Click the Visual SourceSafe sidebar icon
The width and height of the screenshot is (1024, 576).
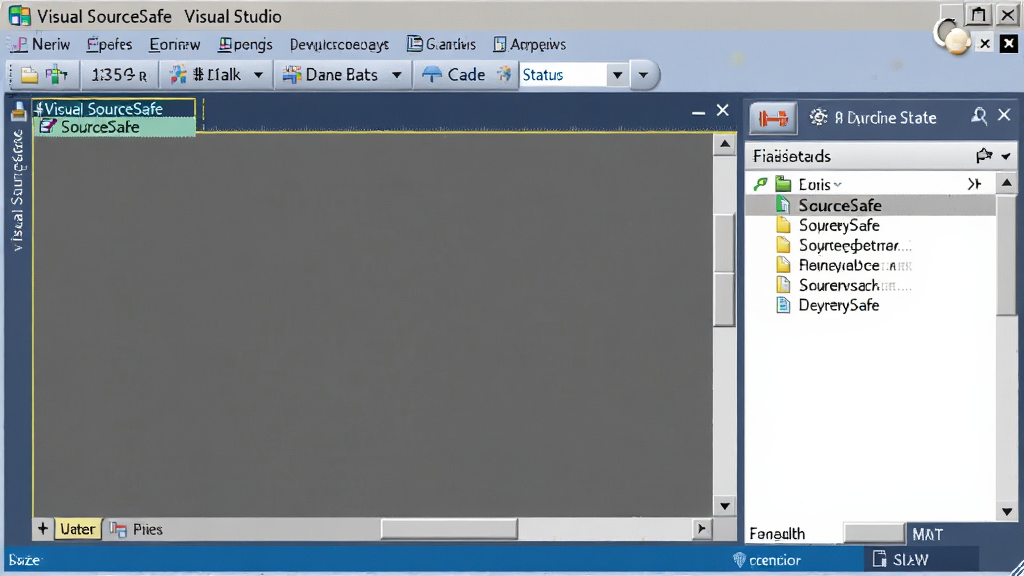[18, 112]
